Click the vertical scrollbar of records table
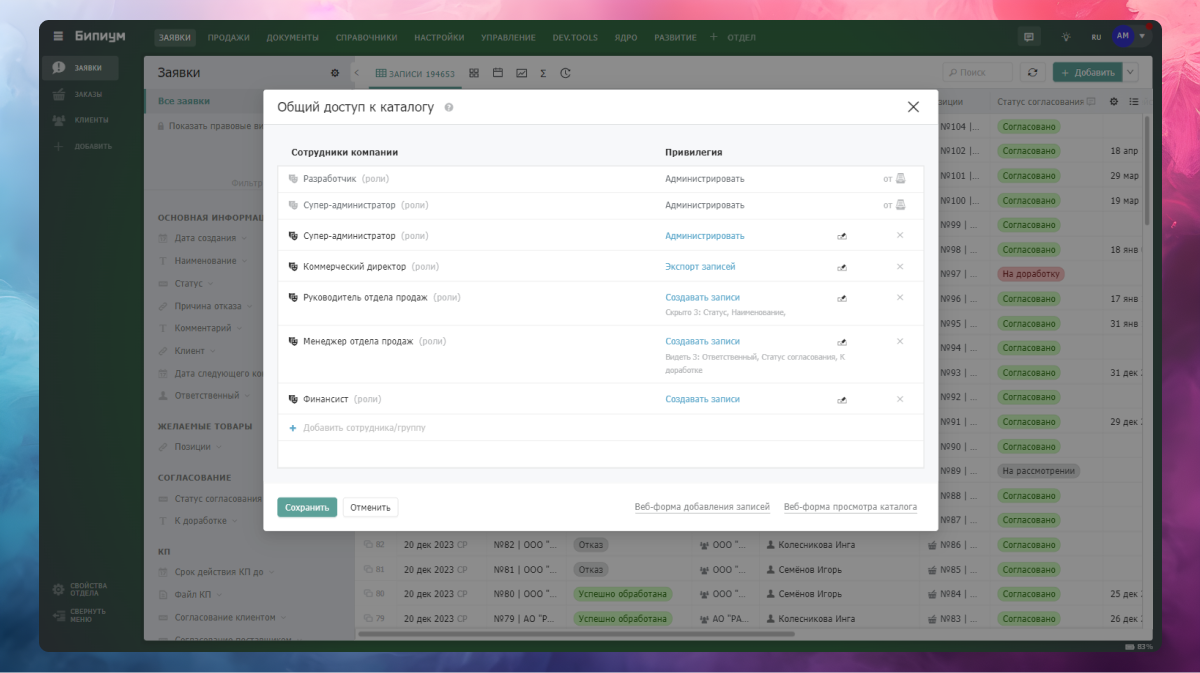The image size is (1200, 673). click(1148, 170)
